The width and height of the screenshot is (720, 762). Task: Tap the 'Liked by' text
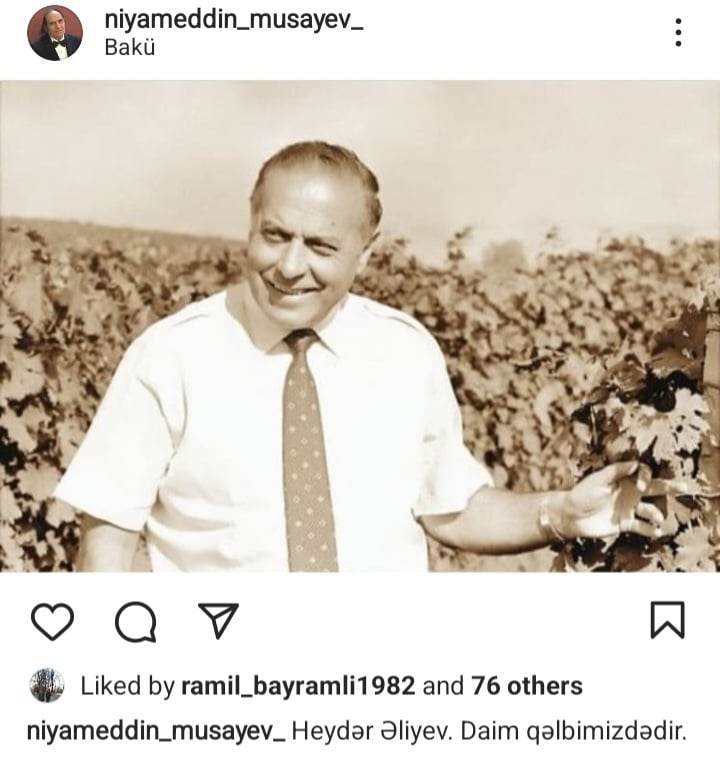(127, 686)
